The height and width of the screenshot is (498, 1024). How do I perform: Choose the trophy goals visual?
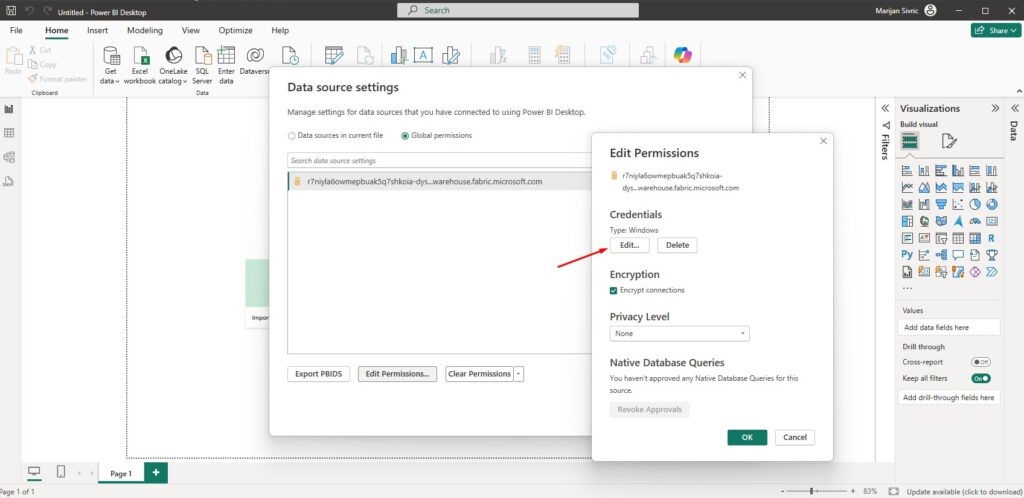tap(991, 255)
